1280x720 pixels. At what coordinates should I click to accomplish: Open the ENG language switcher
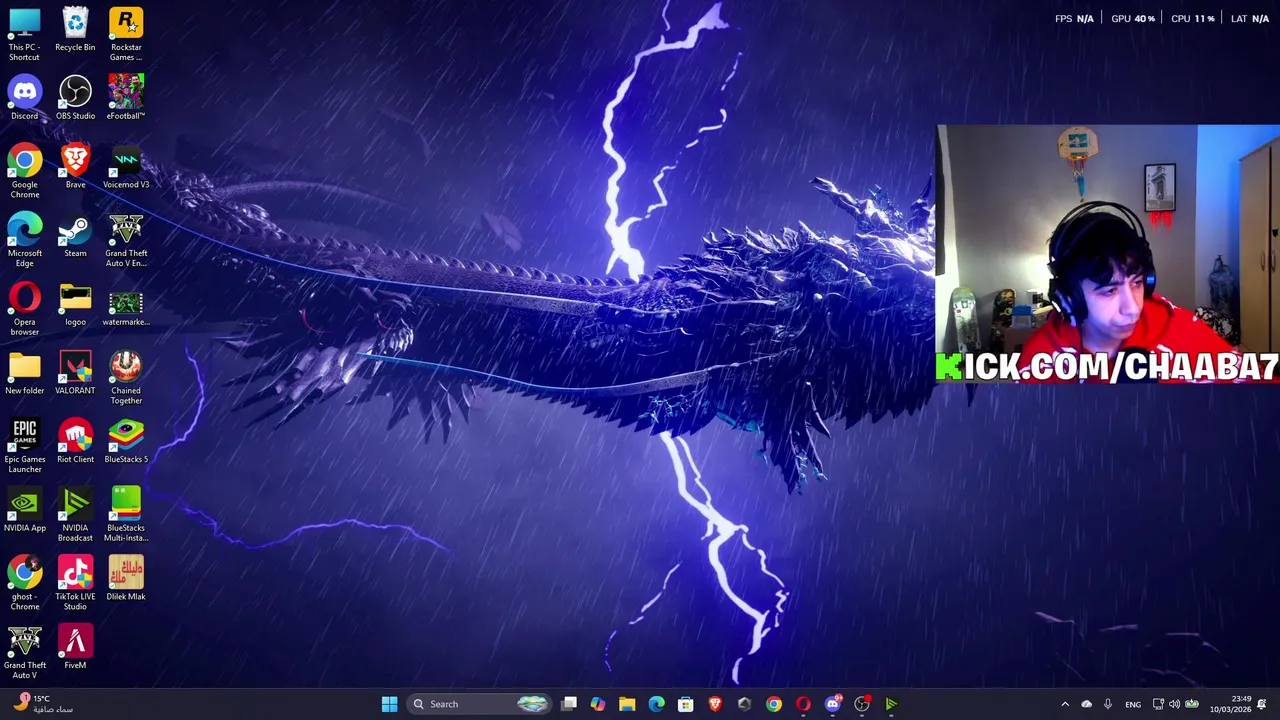point(1133,704)
